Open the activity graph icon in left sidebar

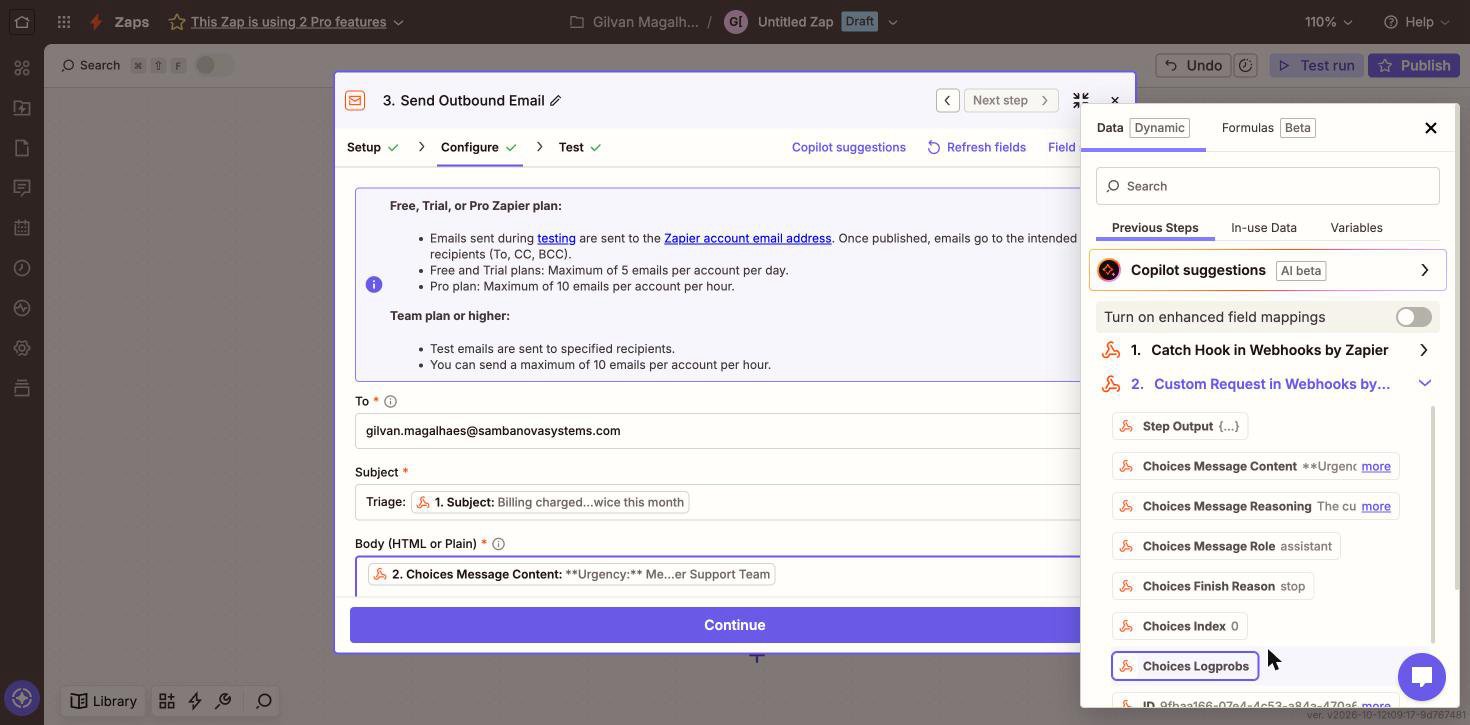22,308
